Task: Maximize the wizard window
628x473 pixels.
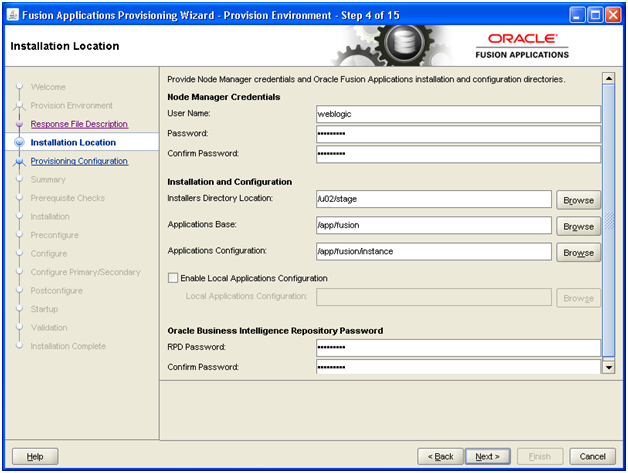Action: 595,15
